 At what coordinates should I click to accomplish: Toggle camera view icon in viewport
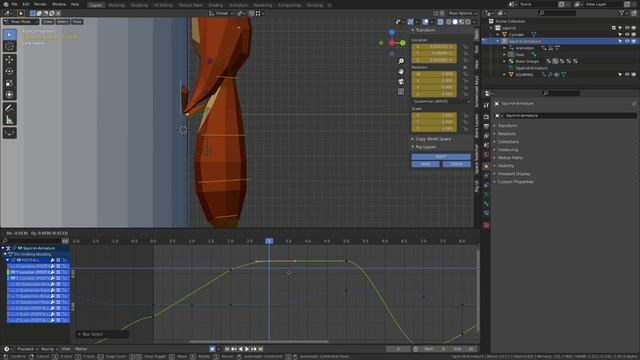click(401, 82)
